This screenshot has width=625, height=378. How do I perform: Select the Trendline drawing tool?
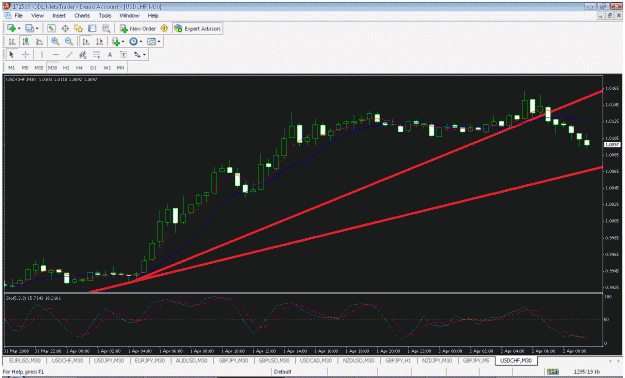[x=69, y=55]
